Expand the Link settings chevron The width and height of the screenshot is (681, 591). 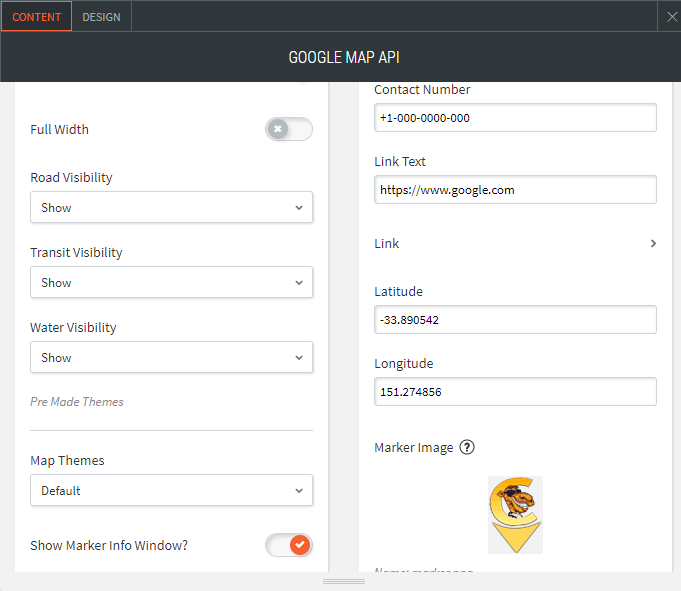[x=653, y=243]
